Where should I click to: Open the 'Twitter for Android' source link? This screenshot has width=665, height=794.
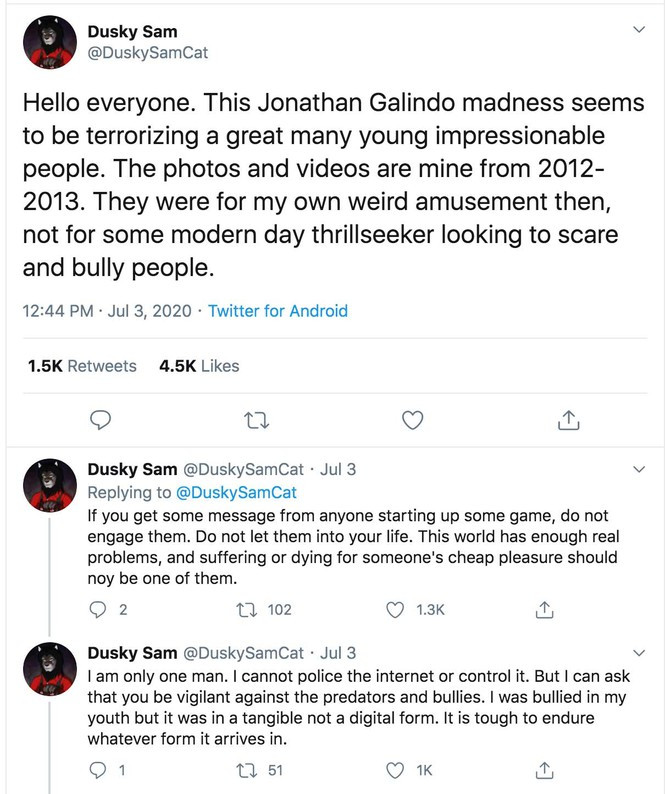click(278, 311)
